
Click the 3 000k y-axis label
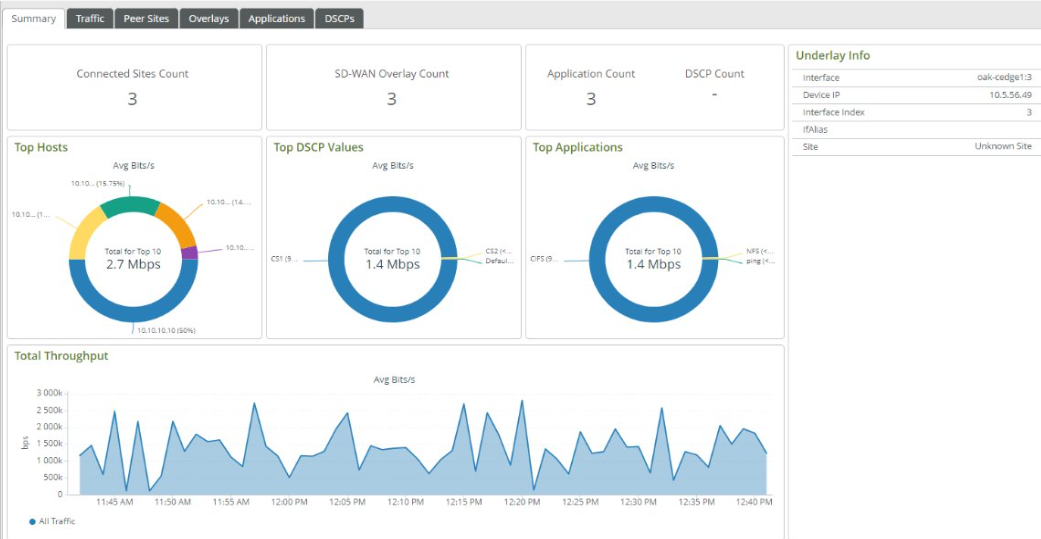click(49, 393)
